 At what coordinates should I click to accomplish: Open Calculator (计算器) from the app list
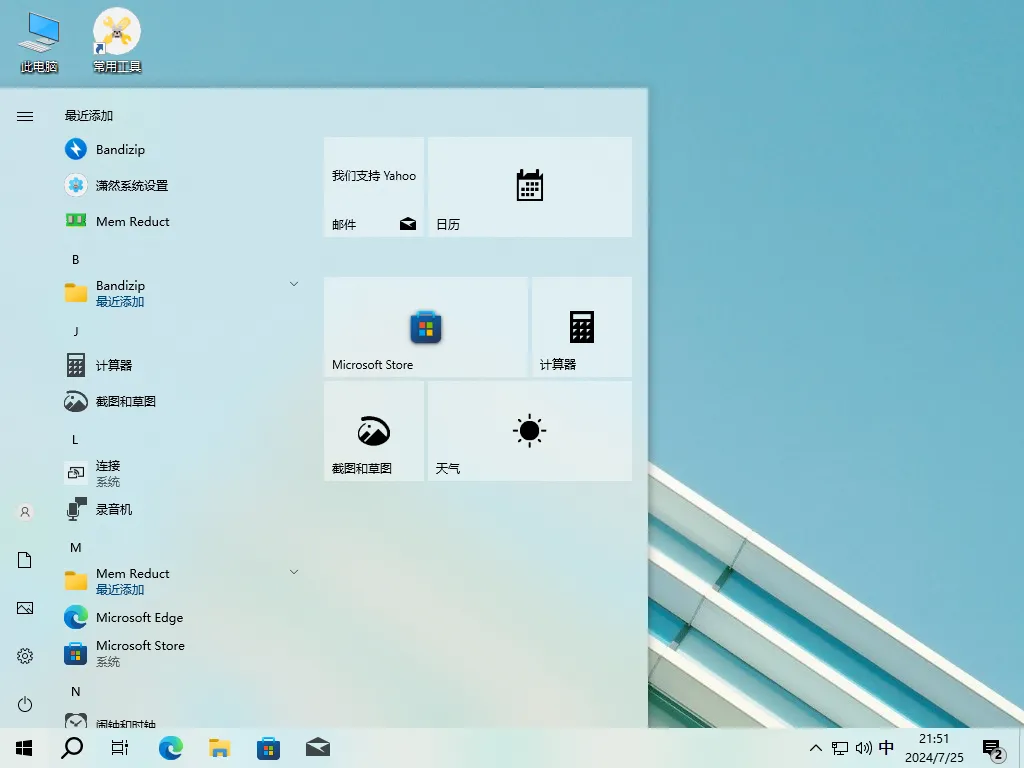[x=115, y=365]
